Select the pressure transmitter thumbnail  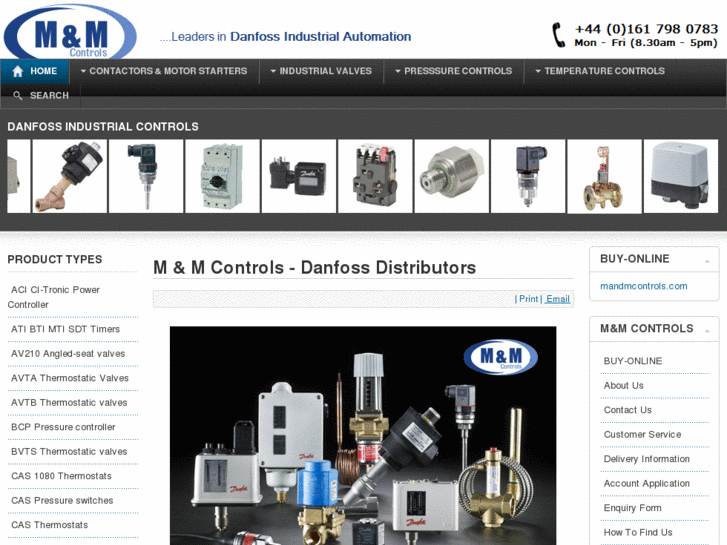coord(528,176)
